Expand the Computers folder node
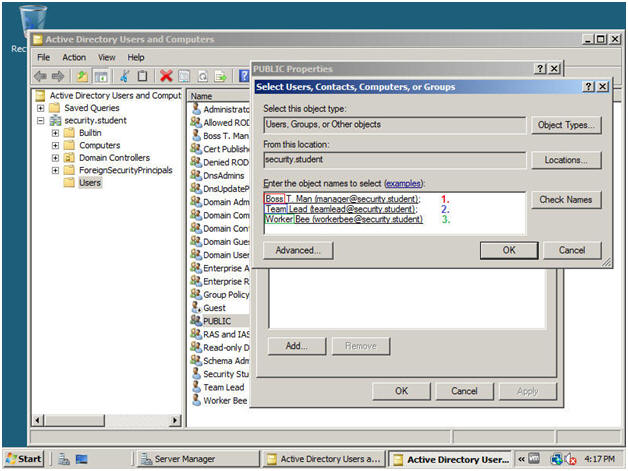Viewport: 628px width, 471px height. tap(55, 145)
